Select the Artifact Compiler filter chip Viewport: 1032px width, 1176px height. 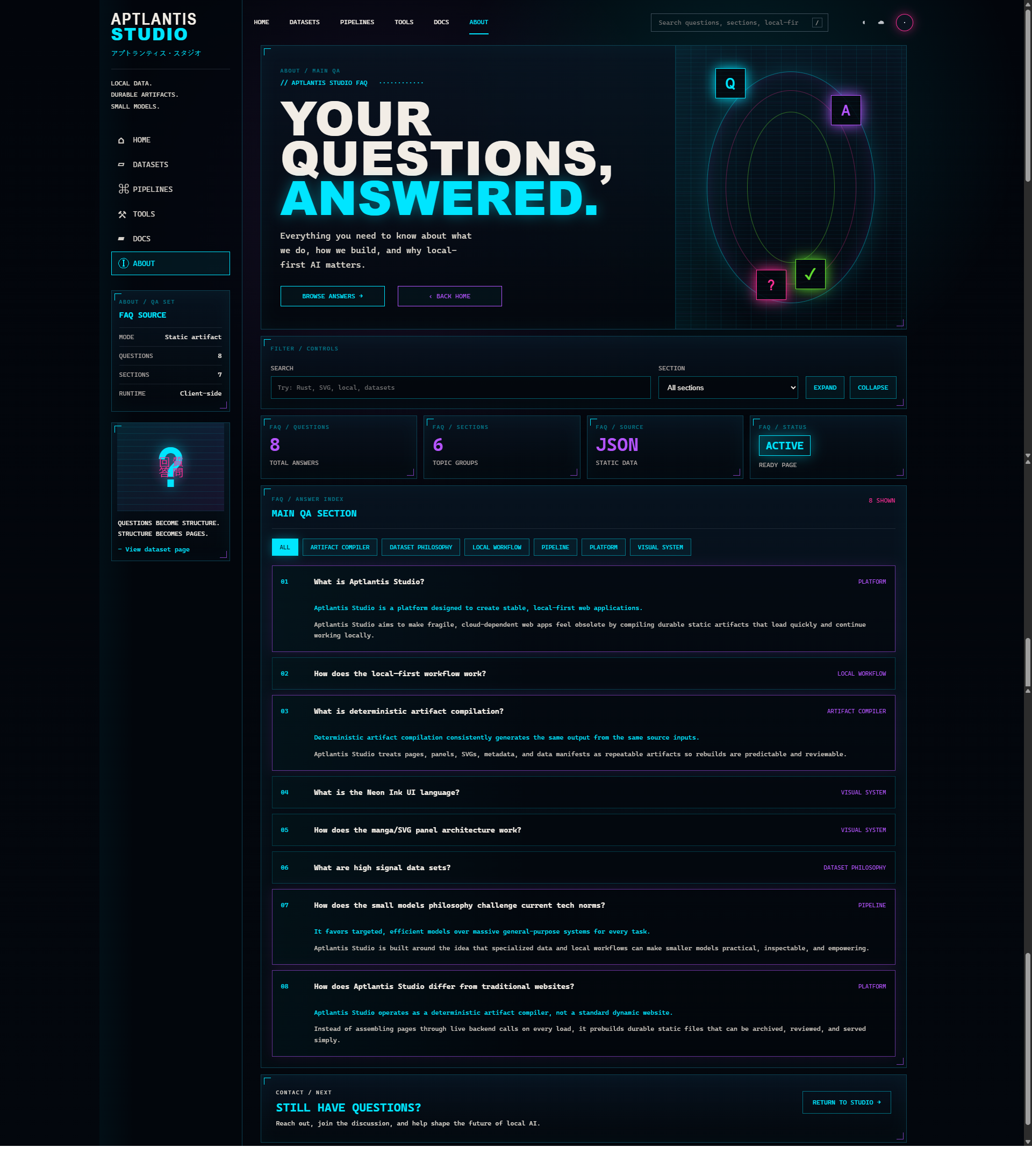coord(340,548)
